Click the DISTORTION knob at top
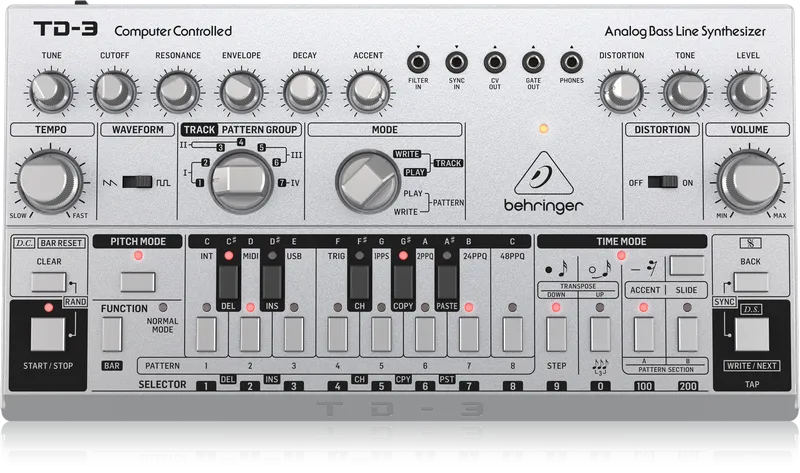 (x=621, y=92)
